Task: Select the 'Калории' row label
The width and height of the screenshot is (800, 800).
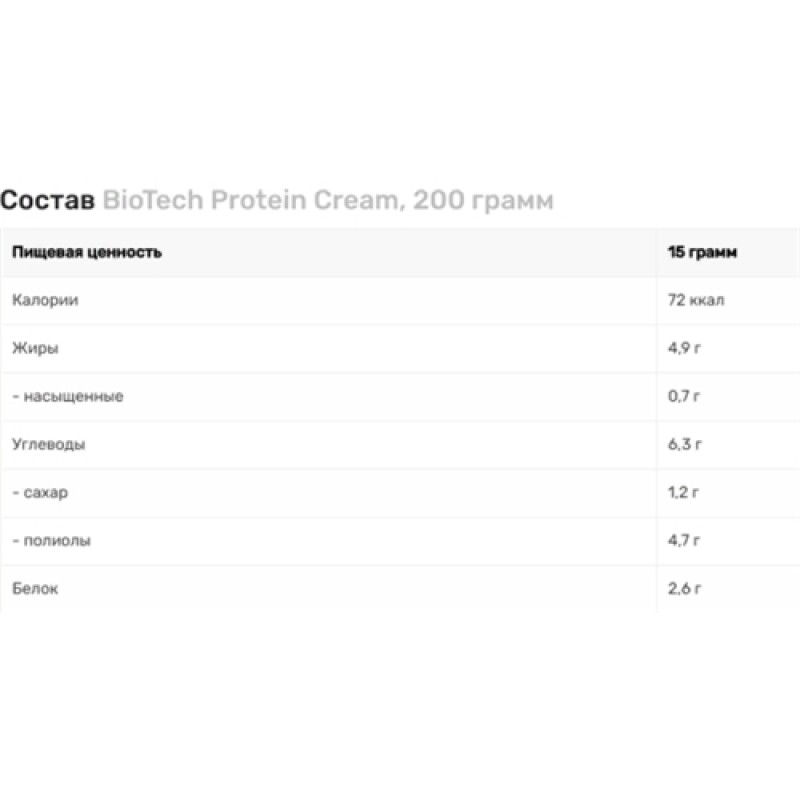Action: (x=45, y=300)
